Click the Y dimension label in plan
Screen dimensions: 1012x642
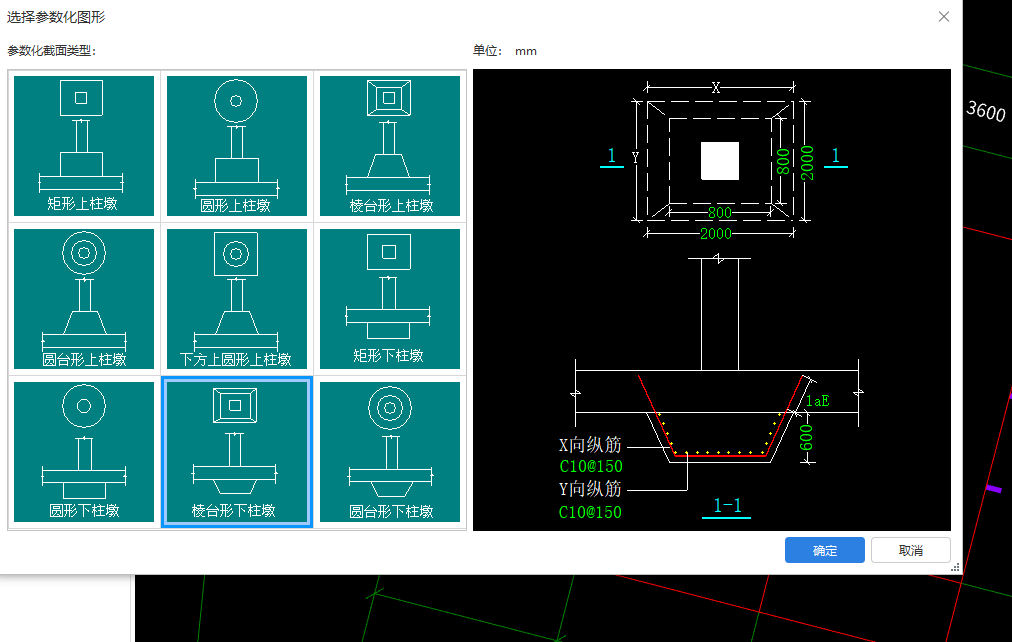click(635, 157)
